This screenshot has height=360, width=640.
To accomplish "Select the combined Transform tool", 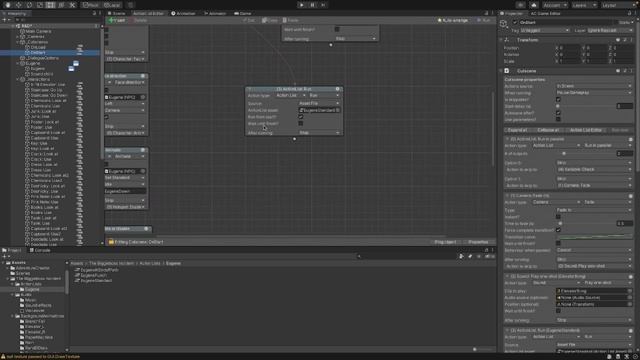I will [61, 5].
